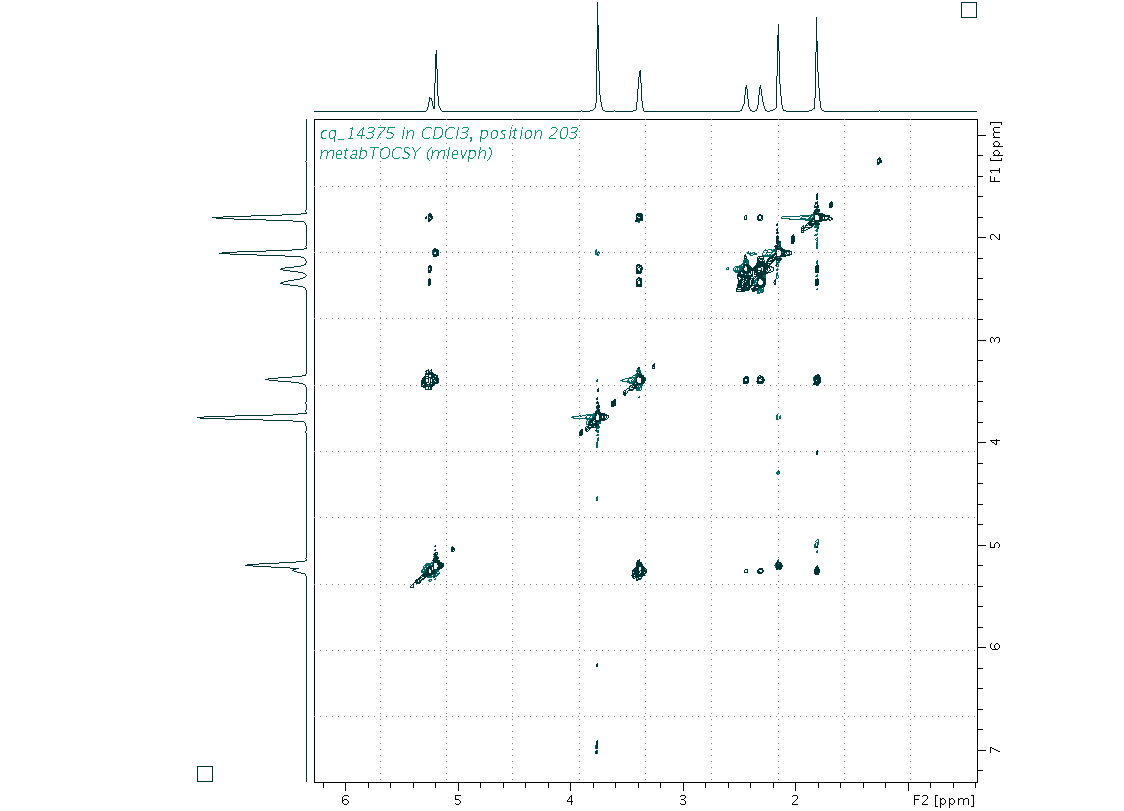Click the small square marker above the plot's top-right corner
The image size is (1124, 811).
968,10
